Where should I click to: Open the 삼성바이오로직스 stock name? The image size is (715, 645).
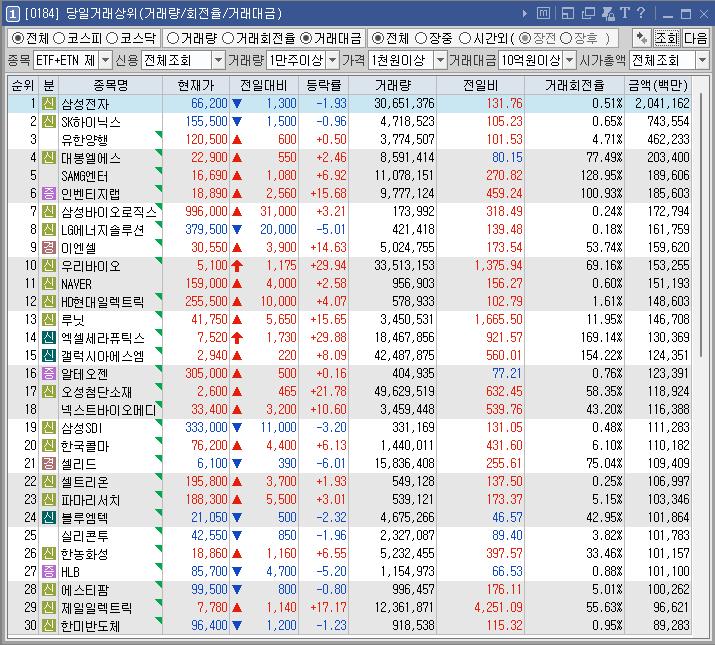point(109,212)
